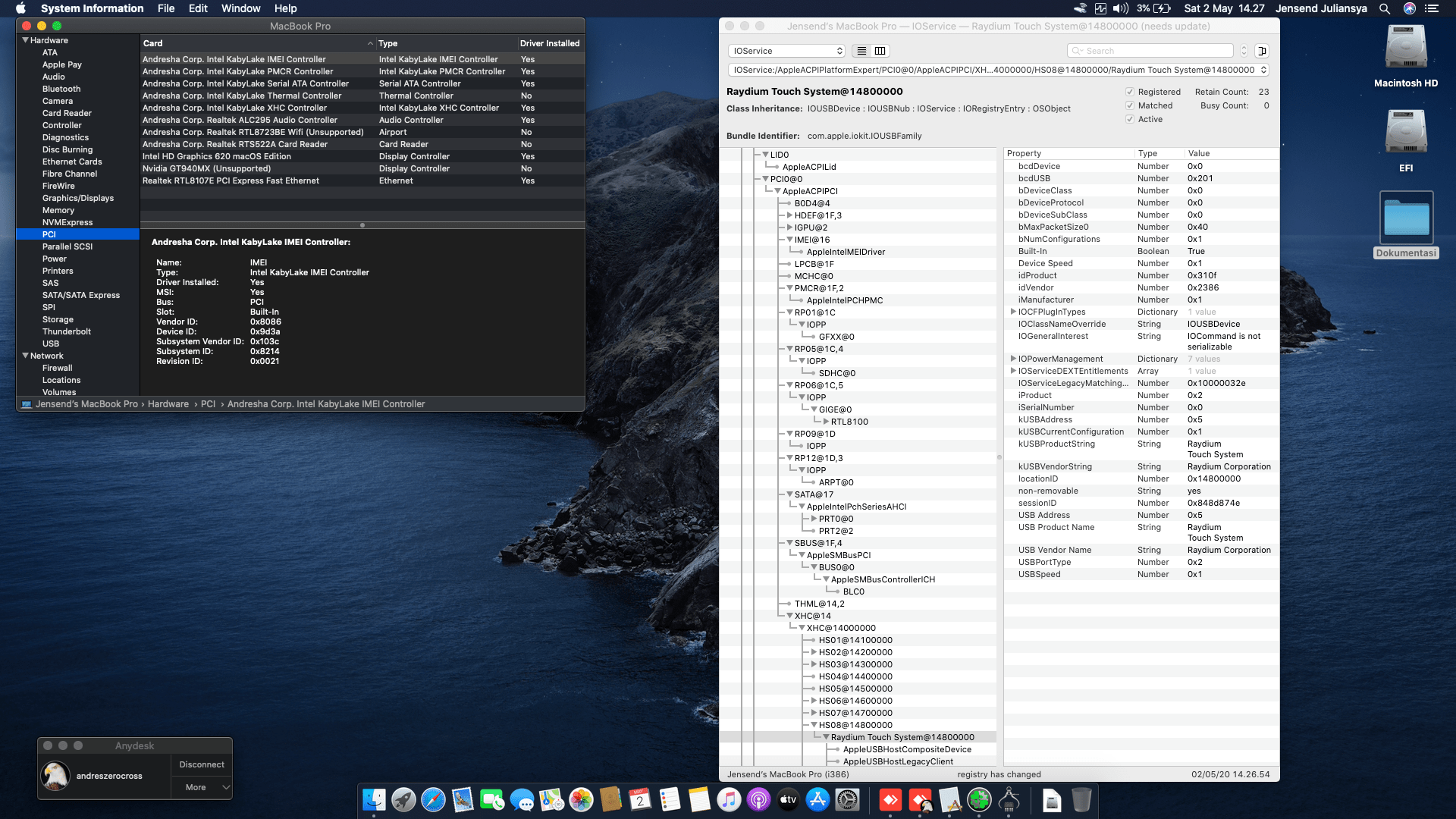Image resolution: width=1456 pixels, height=819 pixels.
Task: Open Notes from the Dock
Action: 699,800
